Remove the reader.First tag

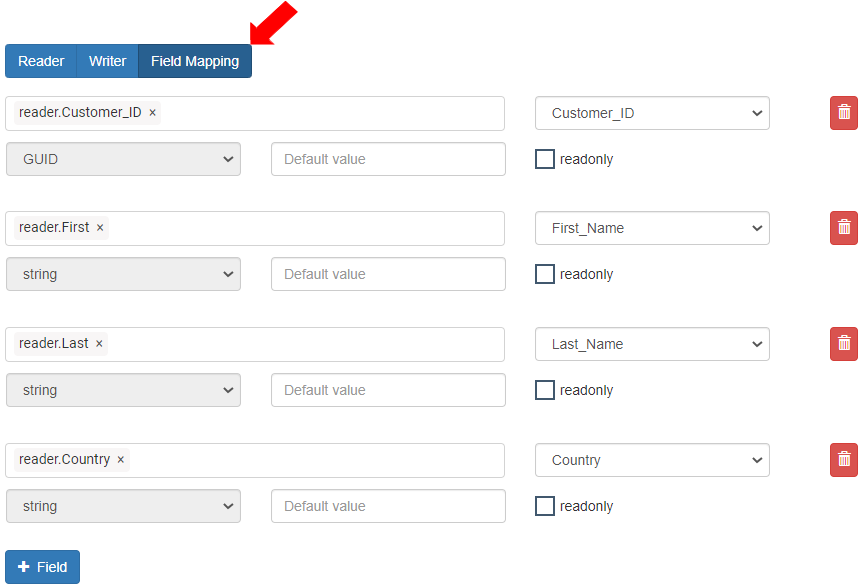100,228
